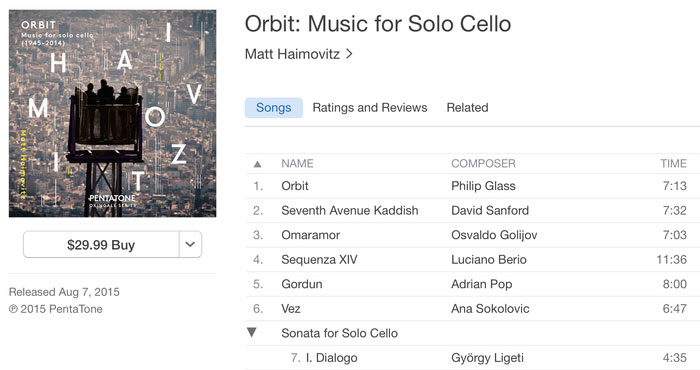Select track 1 Orbit by Philip Glass
The image size is (700, 370).
point(472,186)
